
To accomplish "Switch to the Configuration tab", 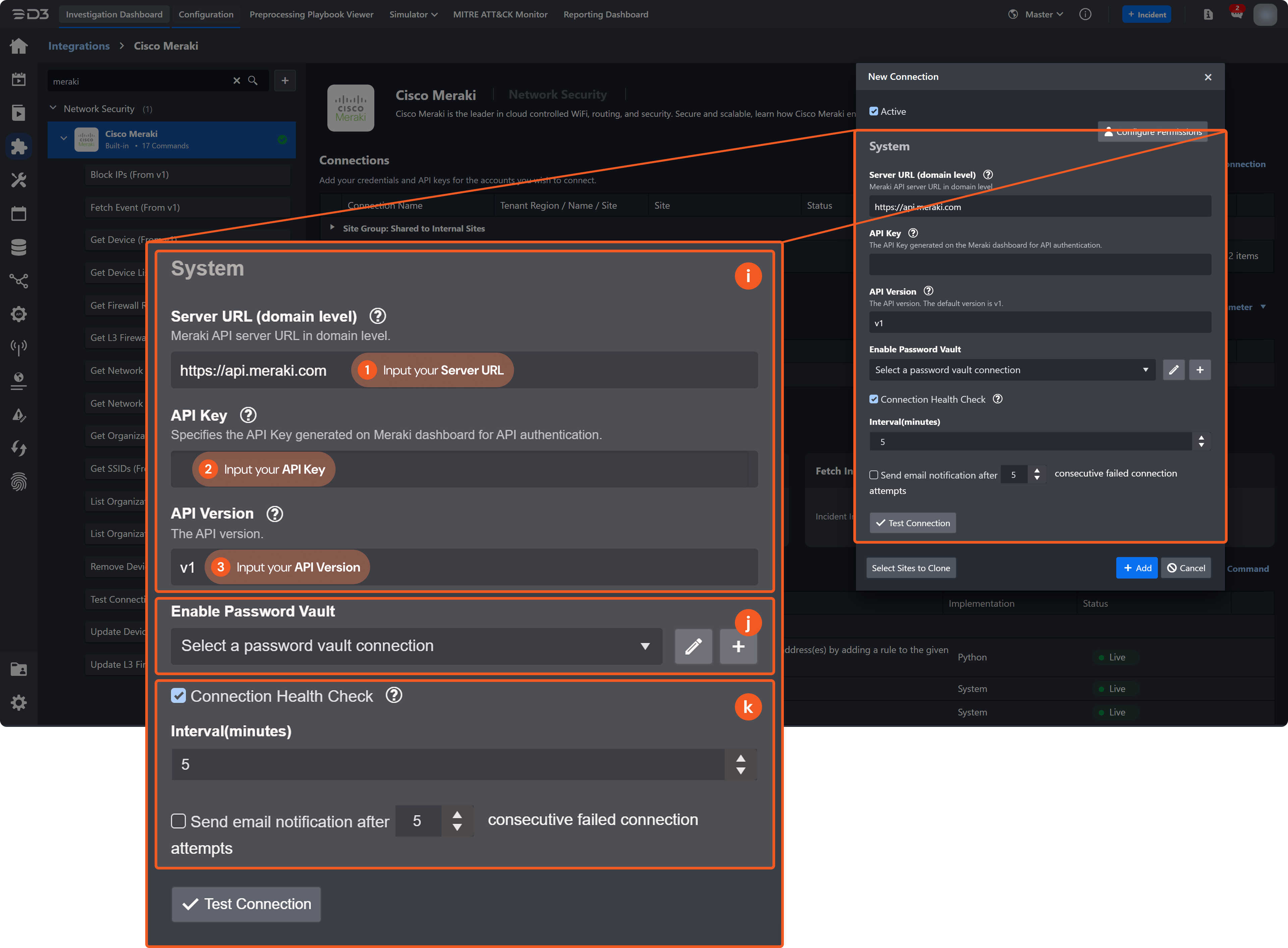I will (206, 14).
